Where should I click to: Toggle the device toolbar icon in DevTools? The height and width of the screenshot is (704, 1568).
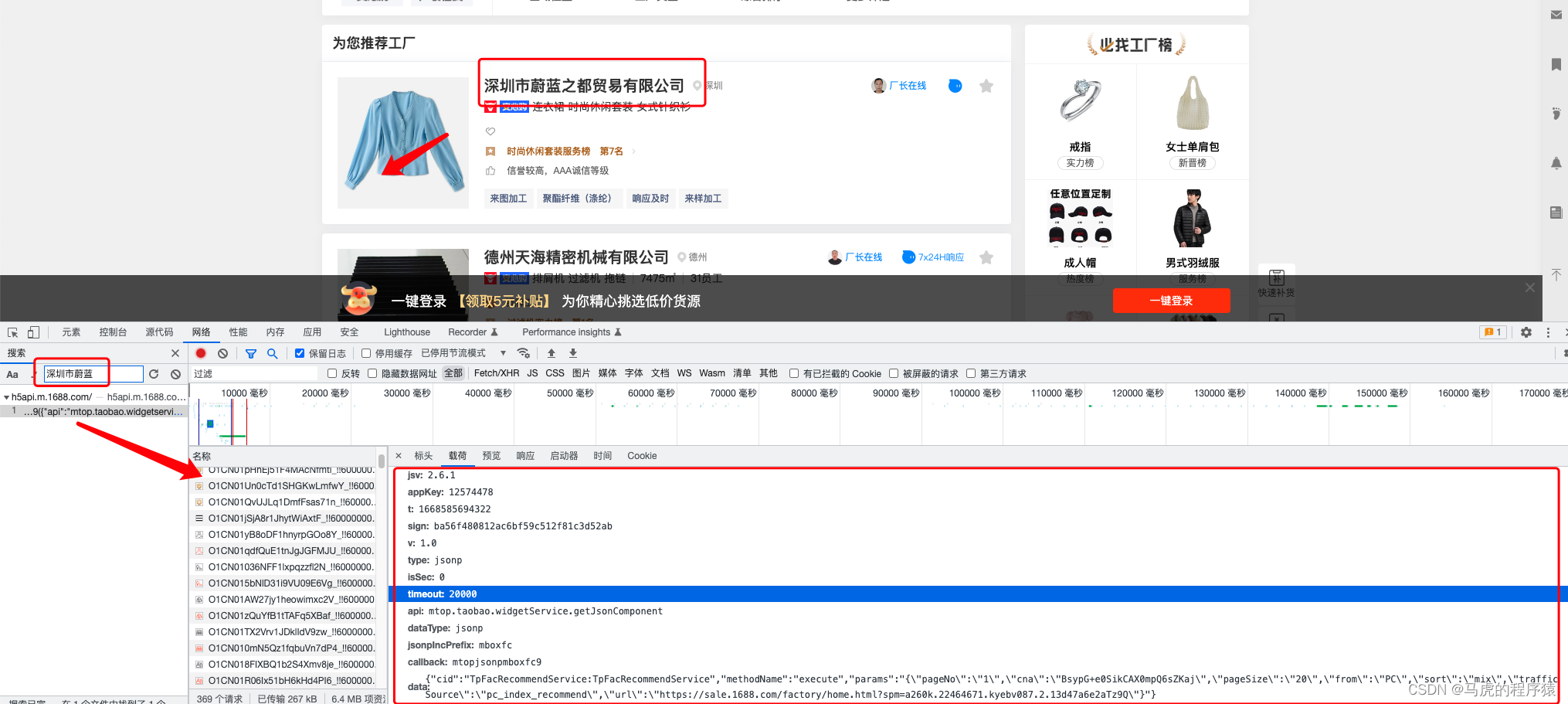[33, 332]
